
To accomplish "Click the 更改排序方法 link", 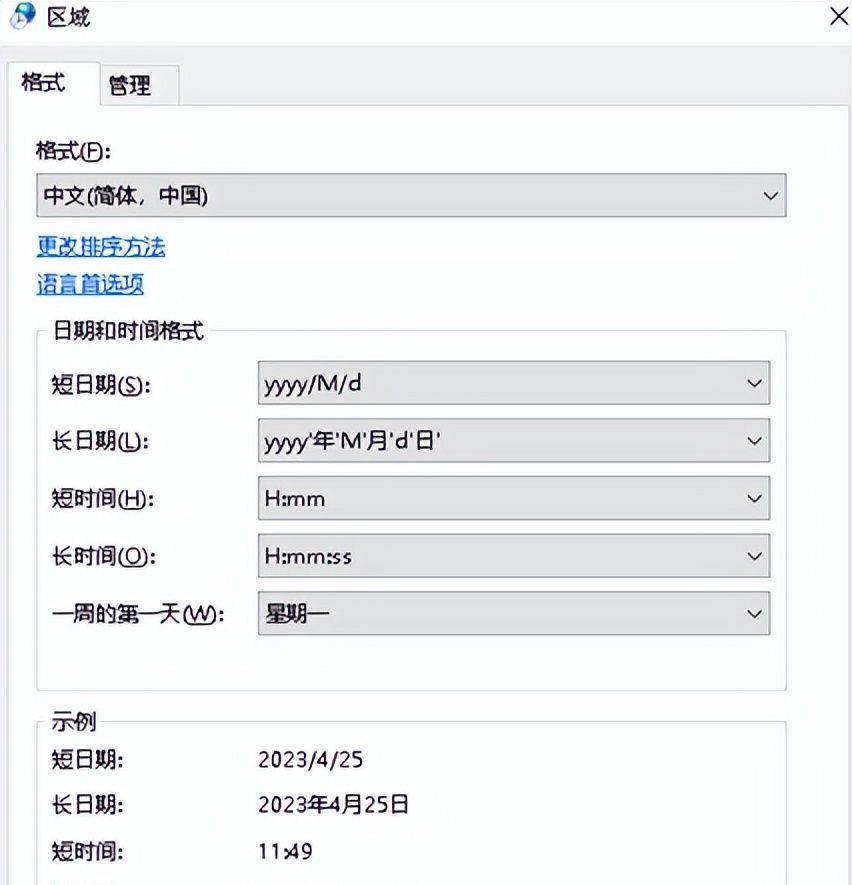I will [101, 246].
